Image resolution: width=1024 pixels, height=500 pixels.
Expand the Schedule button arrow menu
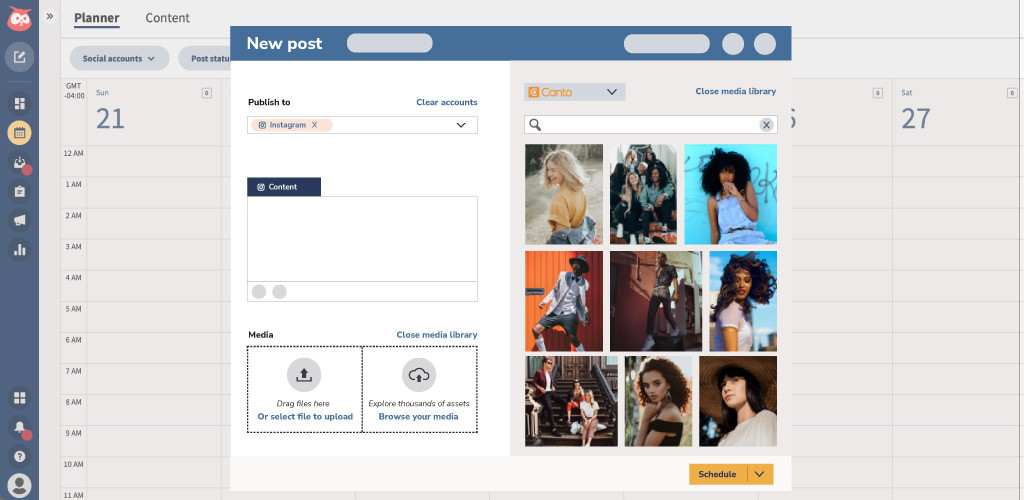pyautogui.click(x=759, y=475)
